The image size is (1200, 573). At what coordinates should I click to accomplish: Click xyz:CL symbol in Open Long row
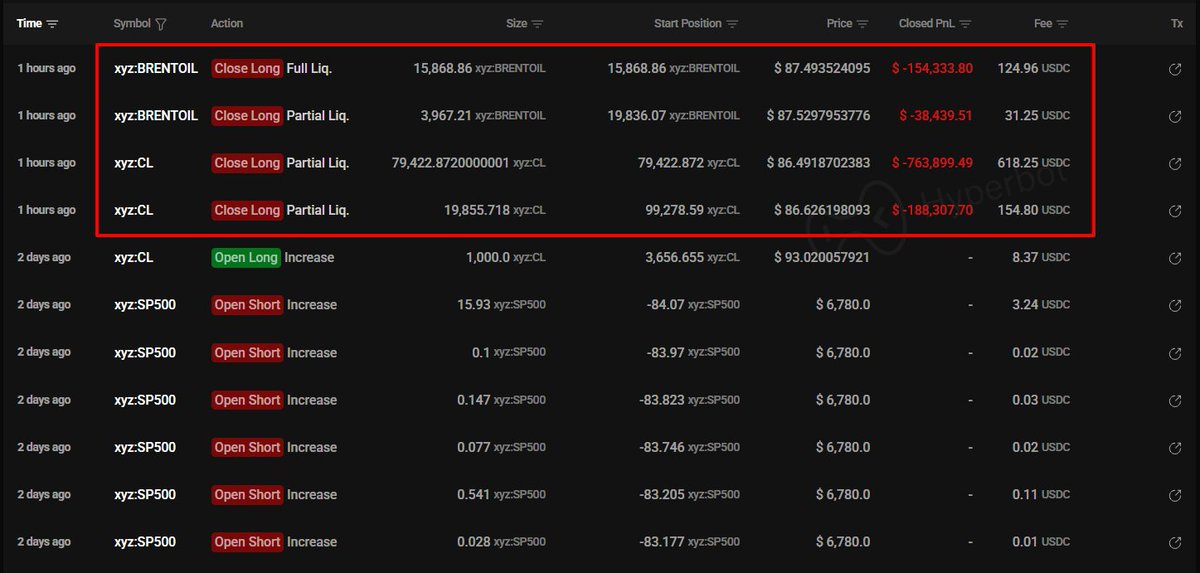coord(134,258)
